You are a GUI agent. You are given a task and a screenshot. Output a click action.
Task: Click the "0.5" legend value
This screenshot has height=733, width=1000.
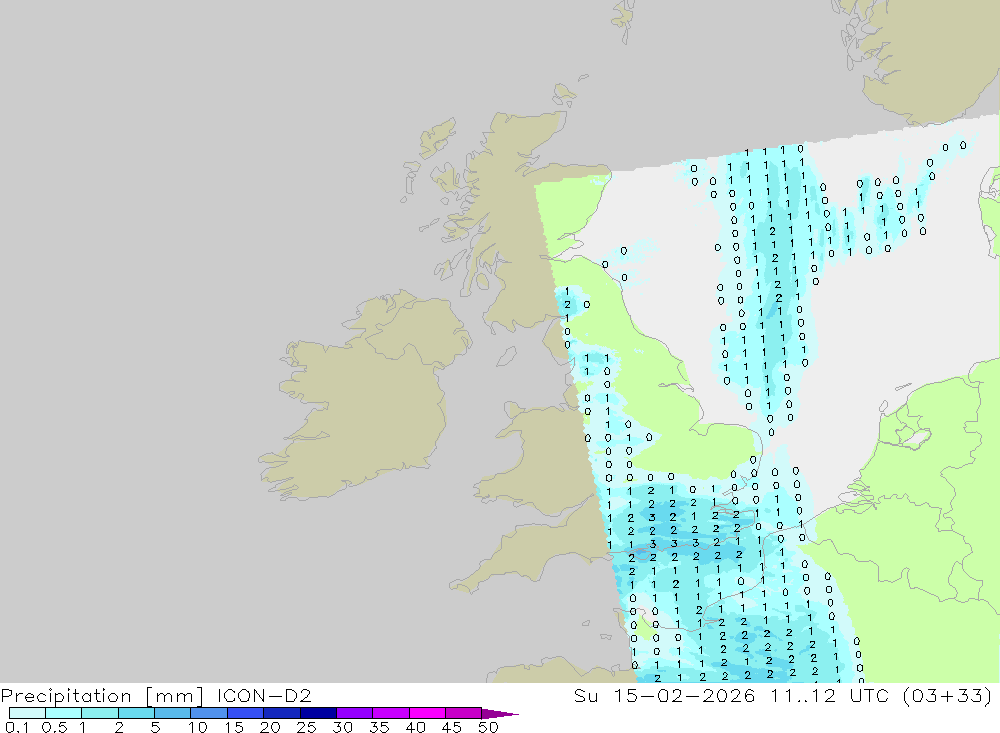pos(54,727)
